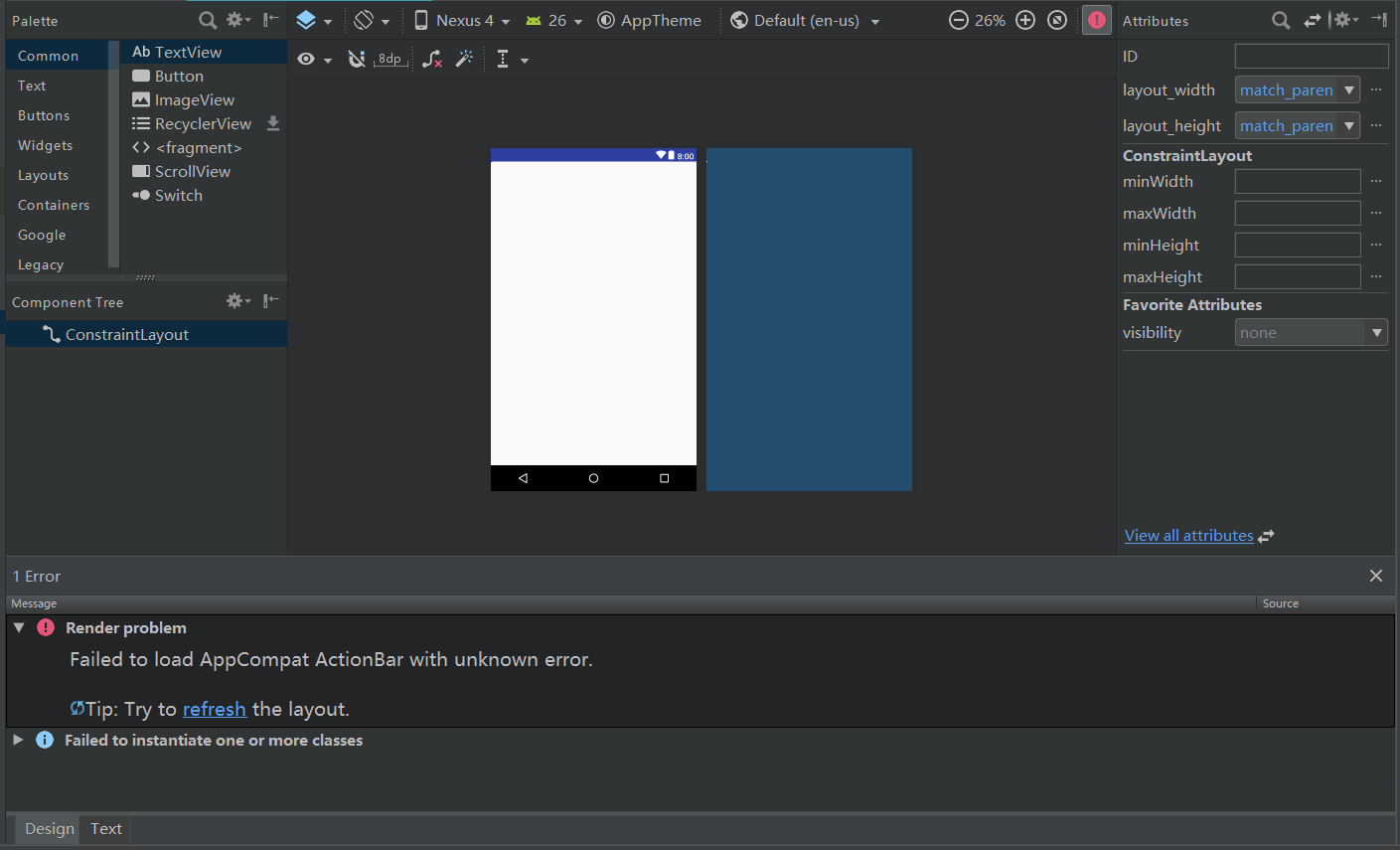Click the zoom-in magnifier plus icon
Screen dimensions: 1400x850
pos(1024,19)
